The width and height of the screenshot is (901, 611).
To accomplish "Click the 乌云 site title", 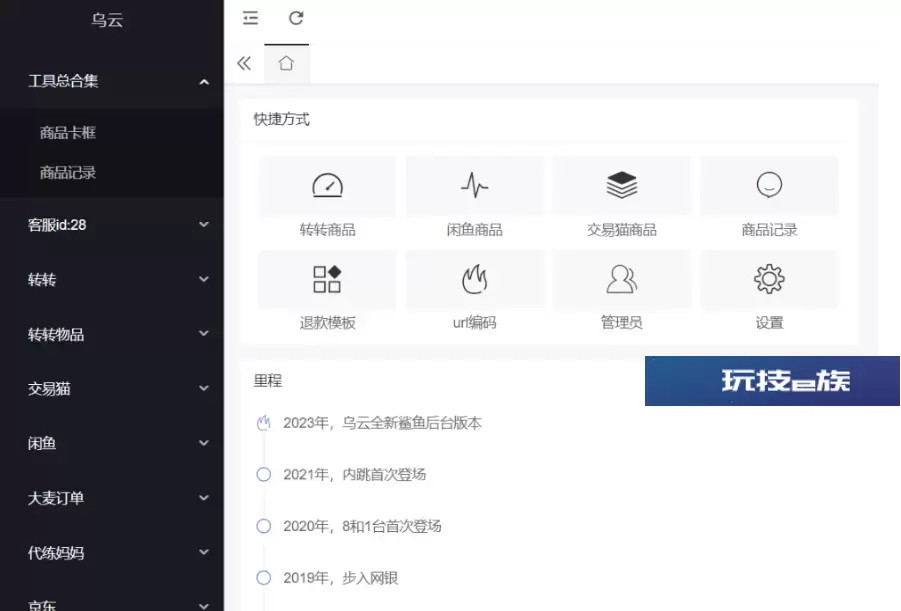I will [x=107, y=20].
